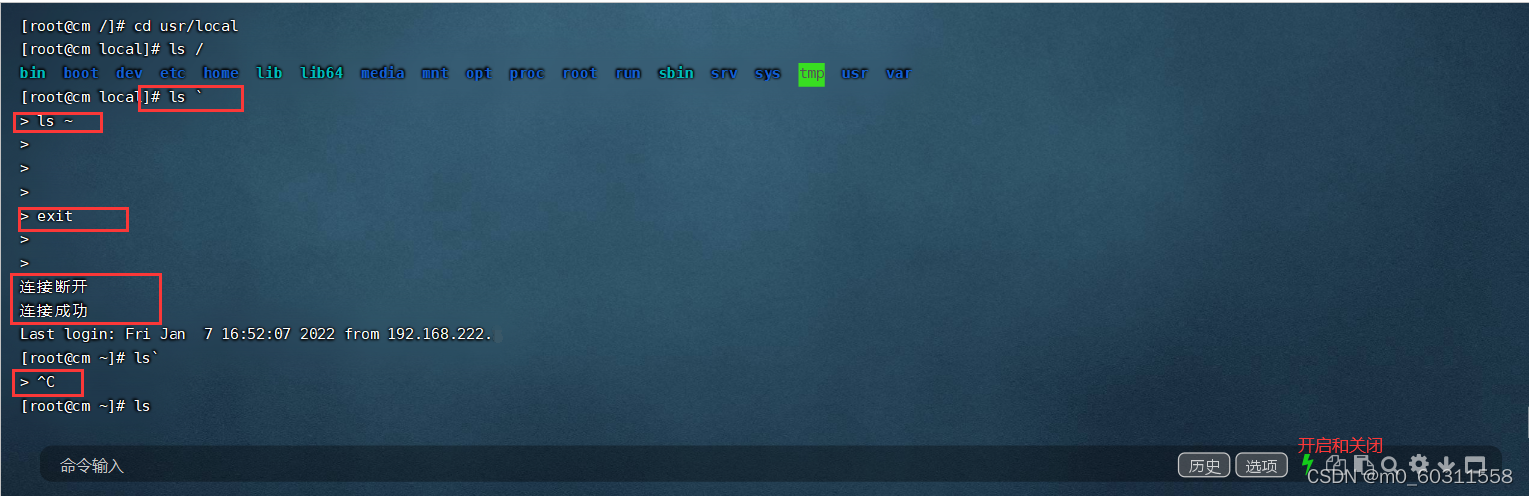1529x496 pixels.
Task: Click the highlighted tmp directory name
Action: (811, 73)
